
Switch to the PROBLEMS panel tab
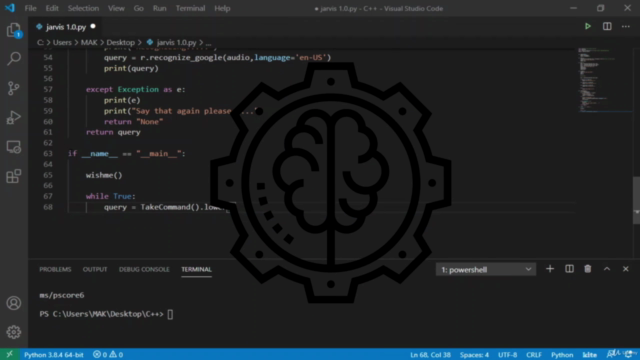[x=55, y=269]
